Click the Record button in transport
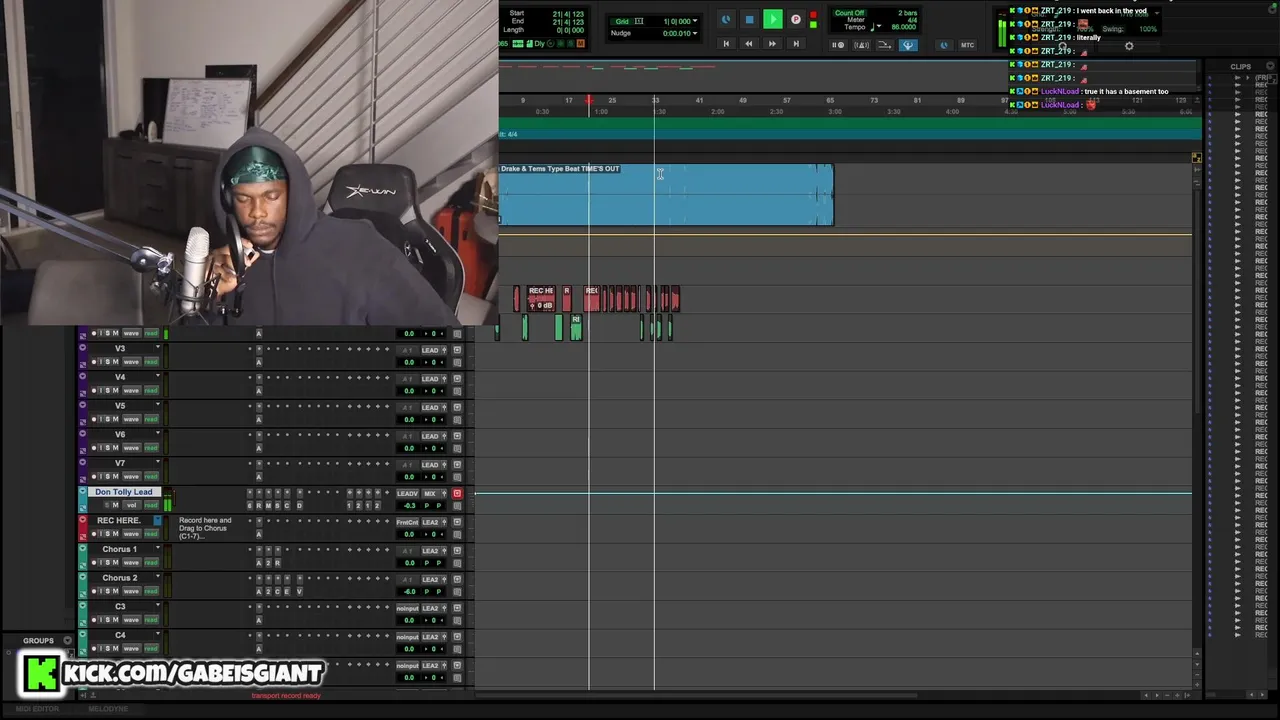 795,19
